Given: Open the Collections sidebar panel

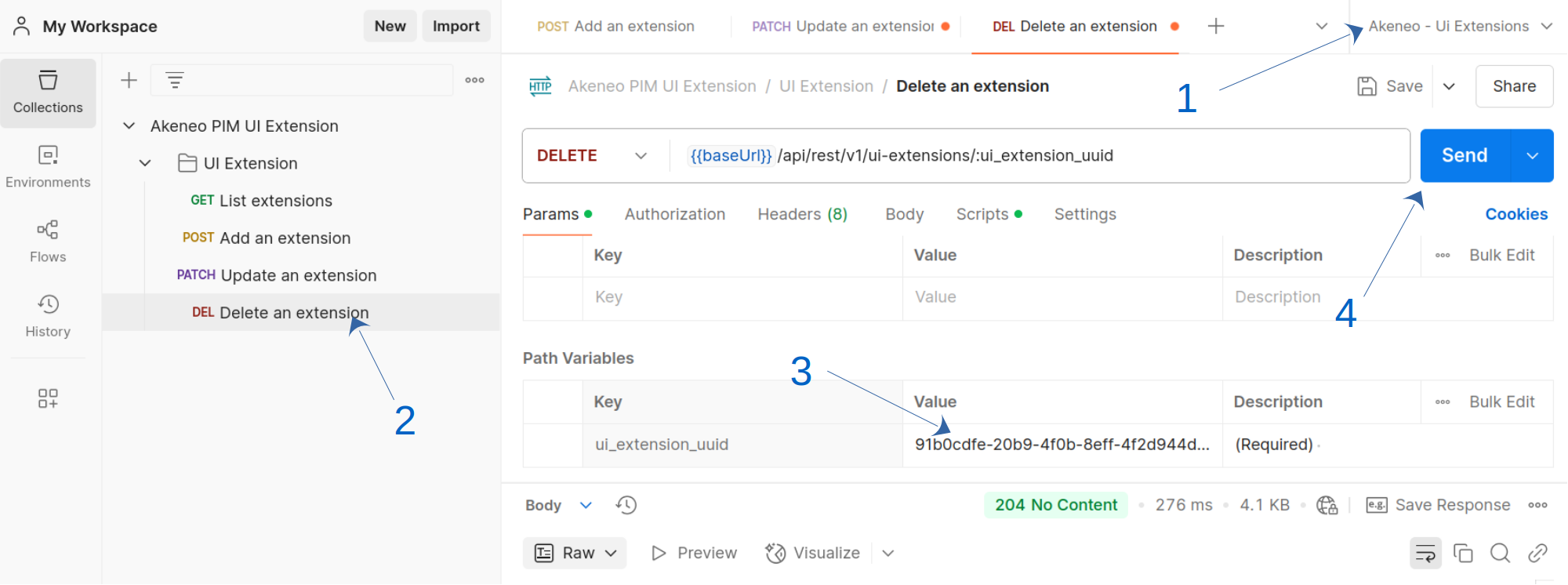Looking at the screenshot, I should tap(48, 93).
